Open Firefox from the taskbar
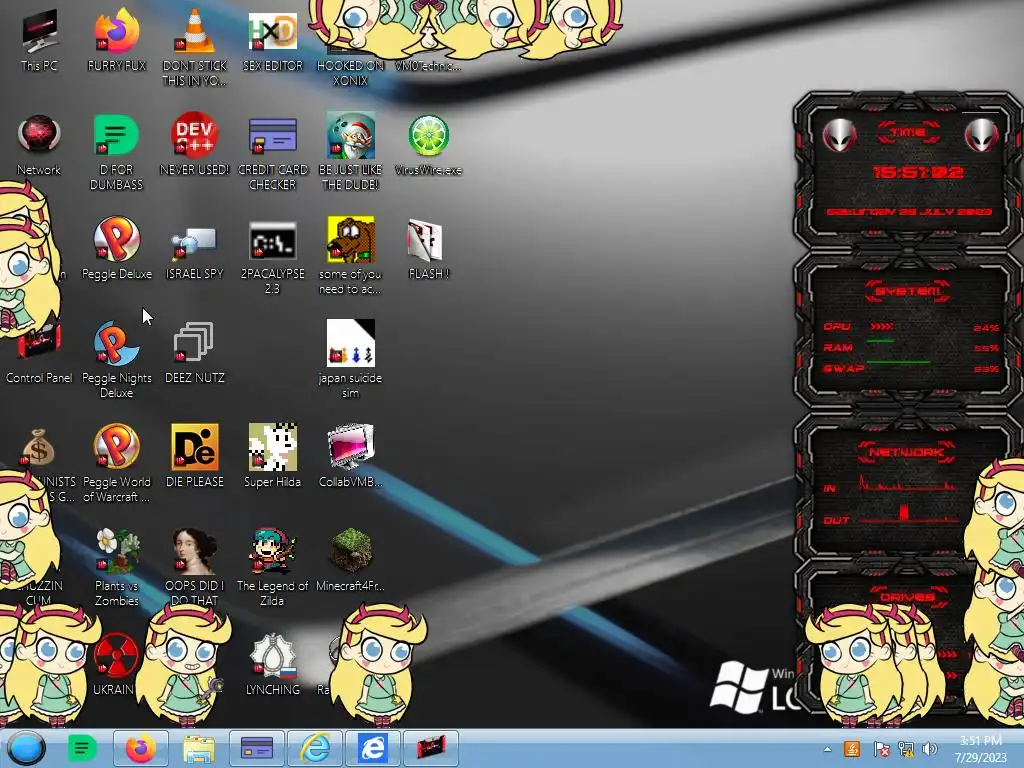 140,748
